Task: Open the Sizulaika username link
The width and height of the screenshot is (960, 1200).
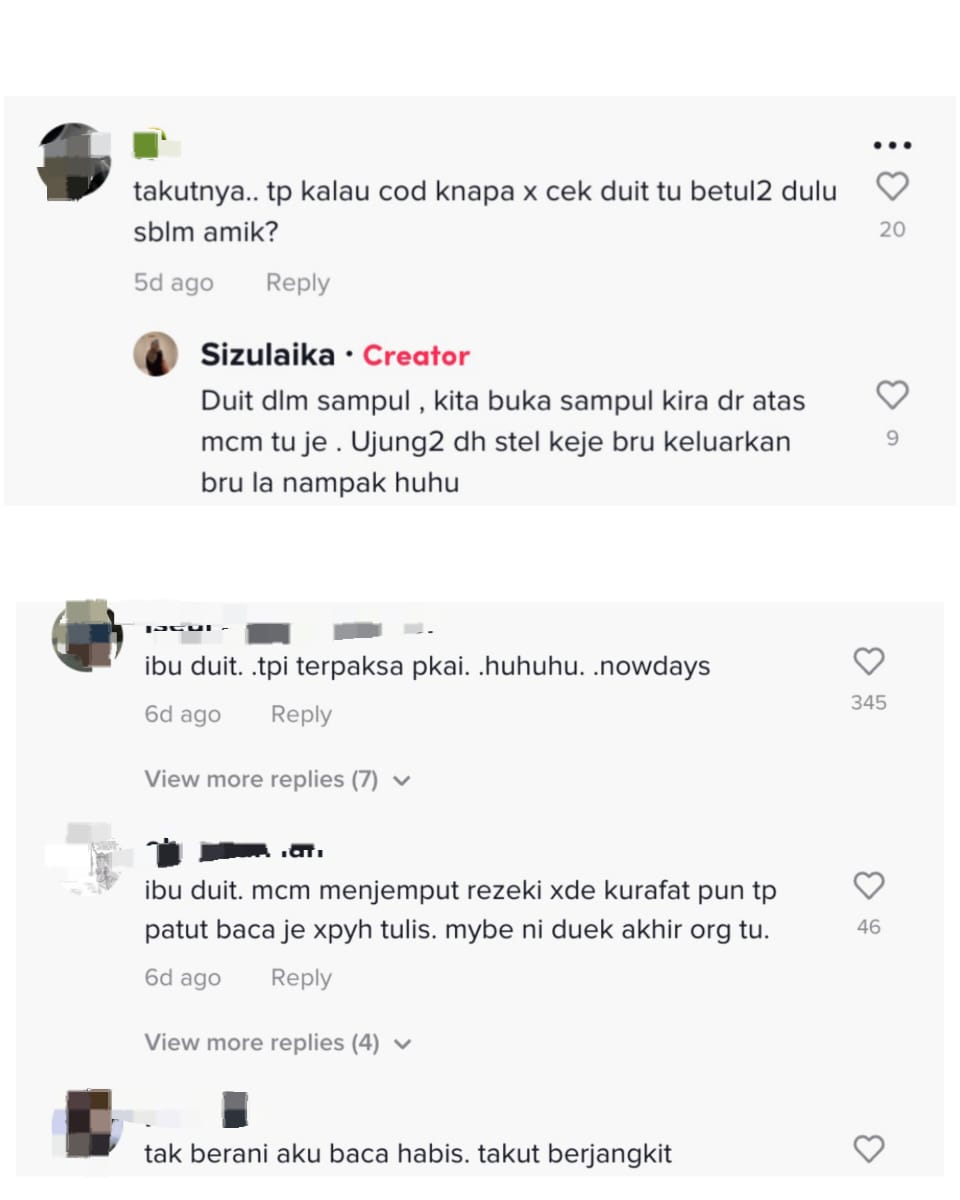Action: (266, 355)
